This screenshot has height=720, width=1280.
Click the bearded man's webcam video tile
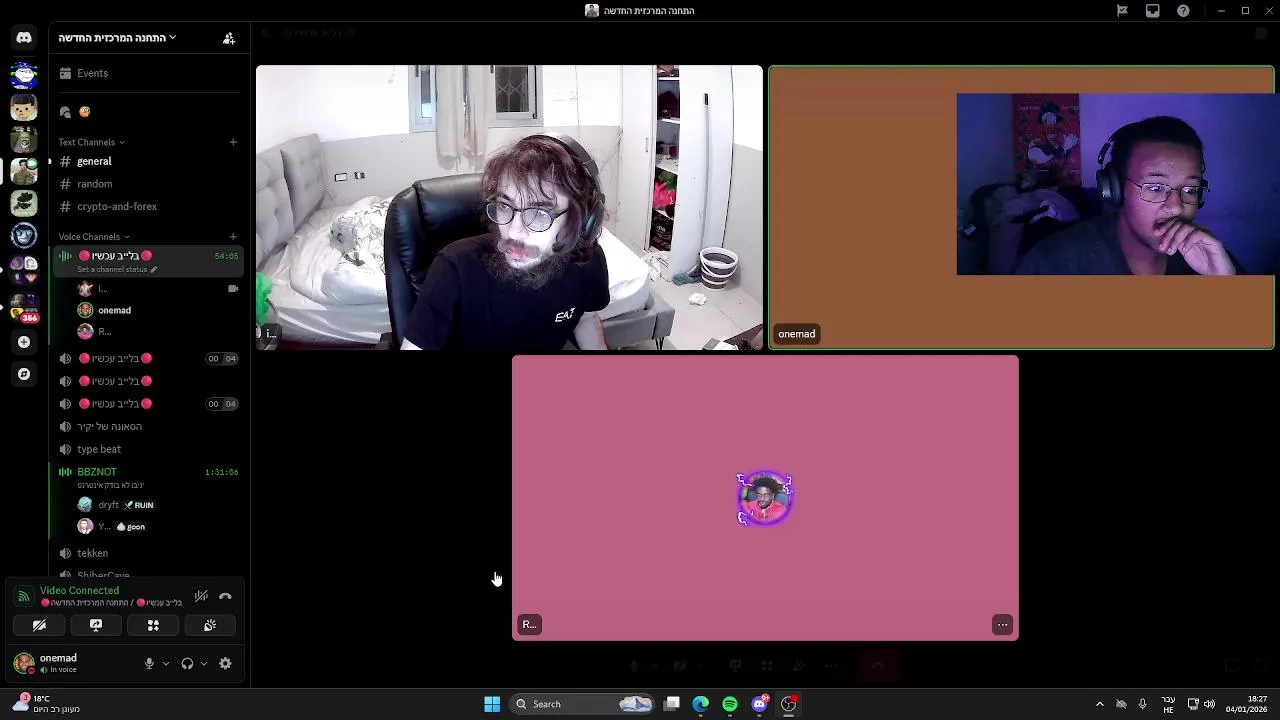click(x=509, y=208)
